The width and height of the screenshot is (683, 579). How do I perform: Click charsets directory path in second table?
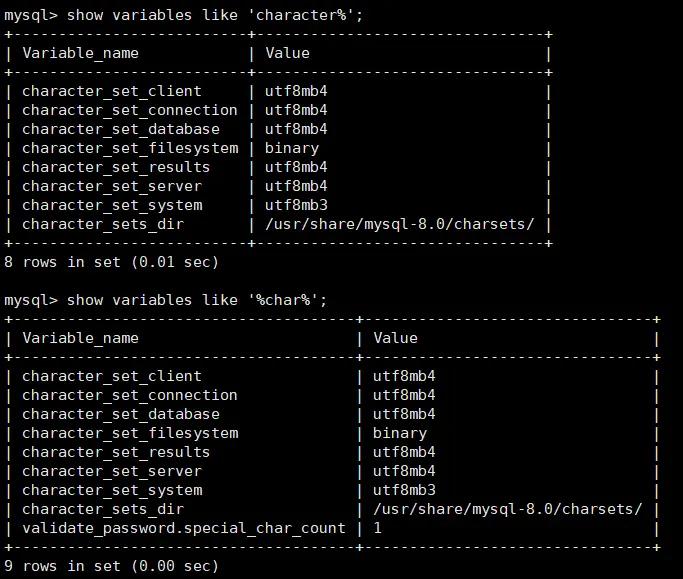(508, 509)
